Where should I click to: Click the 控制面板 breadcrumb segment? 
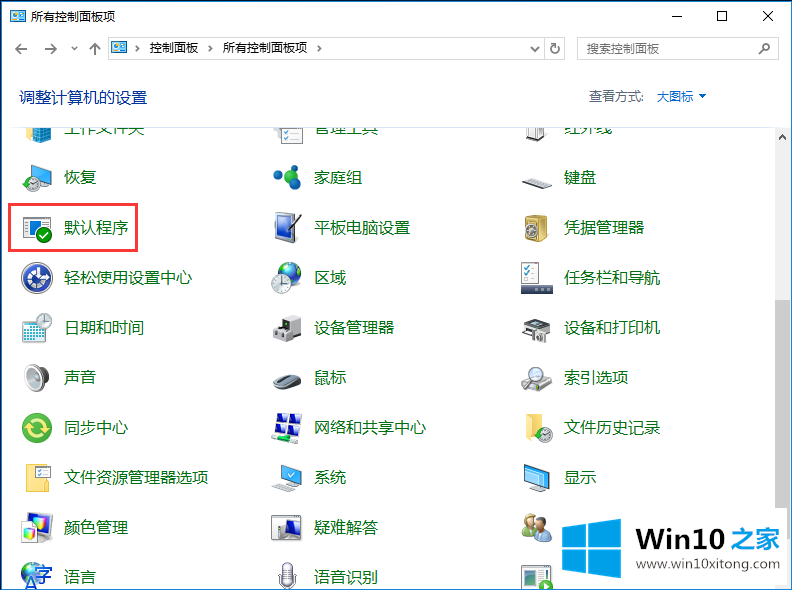[174, 48]
